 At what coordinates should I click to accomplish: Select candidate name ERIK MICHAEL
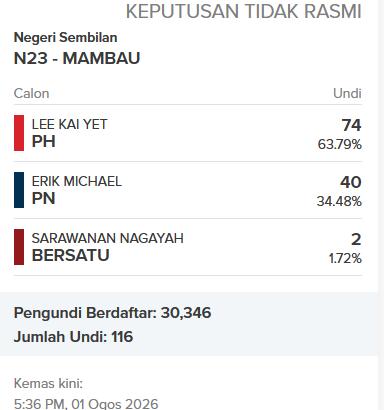(77, 181)
